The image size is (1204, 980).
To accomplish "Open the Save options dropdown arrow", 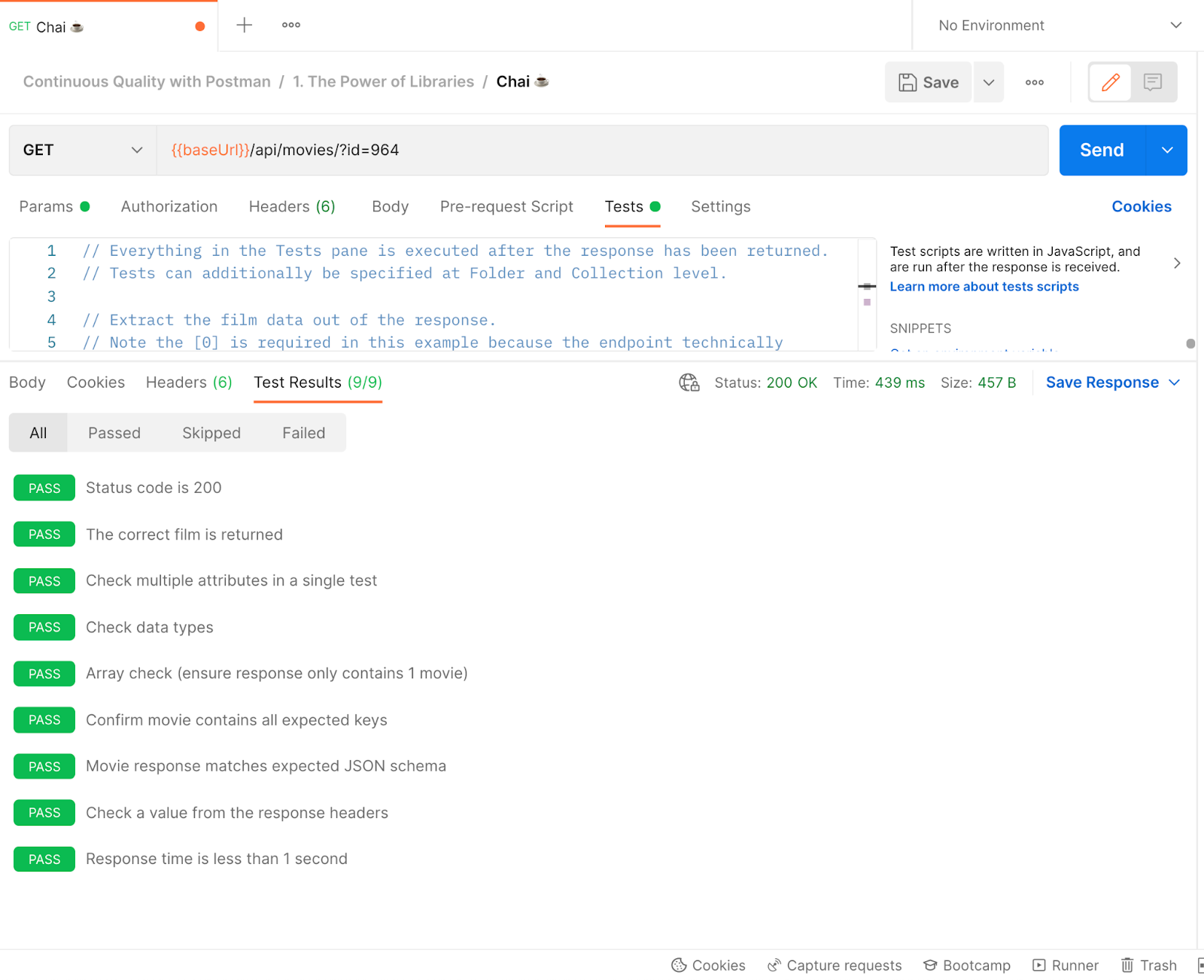I will [x=989, y=82].
